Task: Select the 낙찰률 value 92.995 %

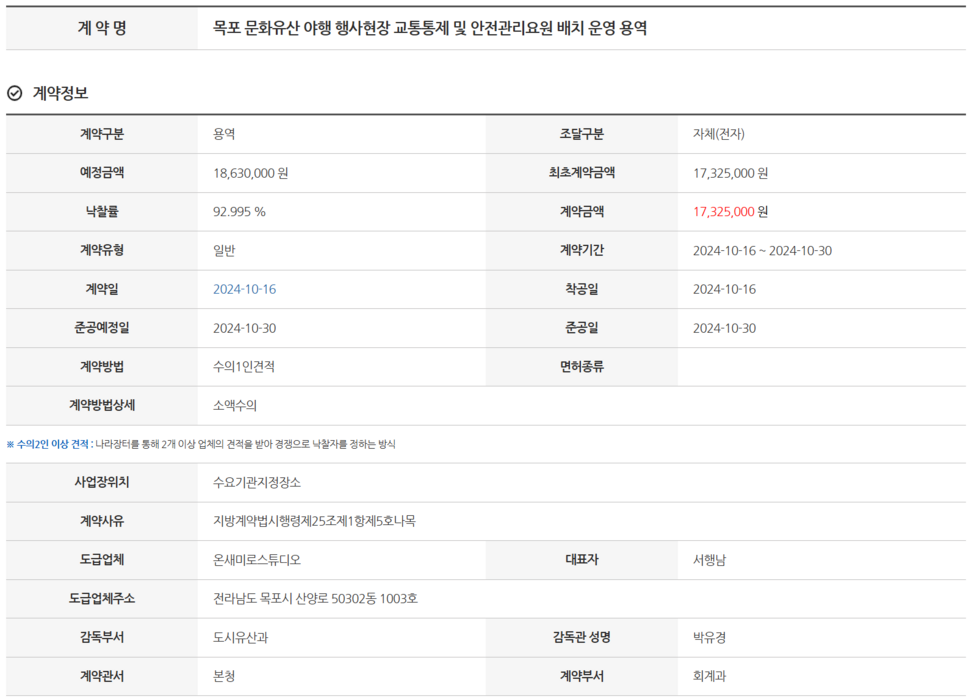Action: pos(239,211)
